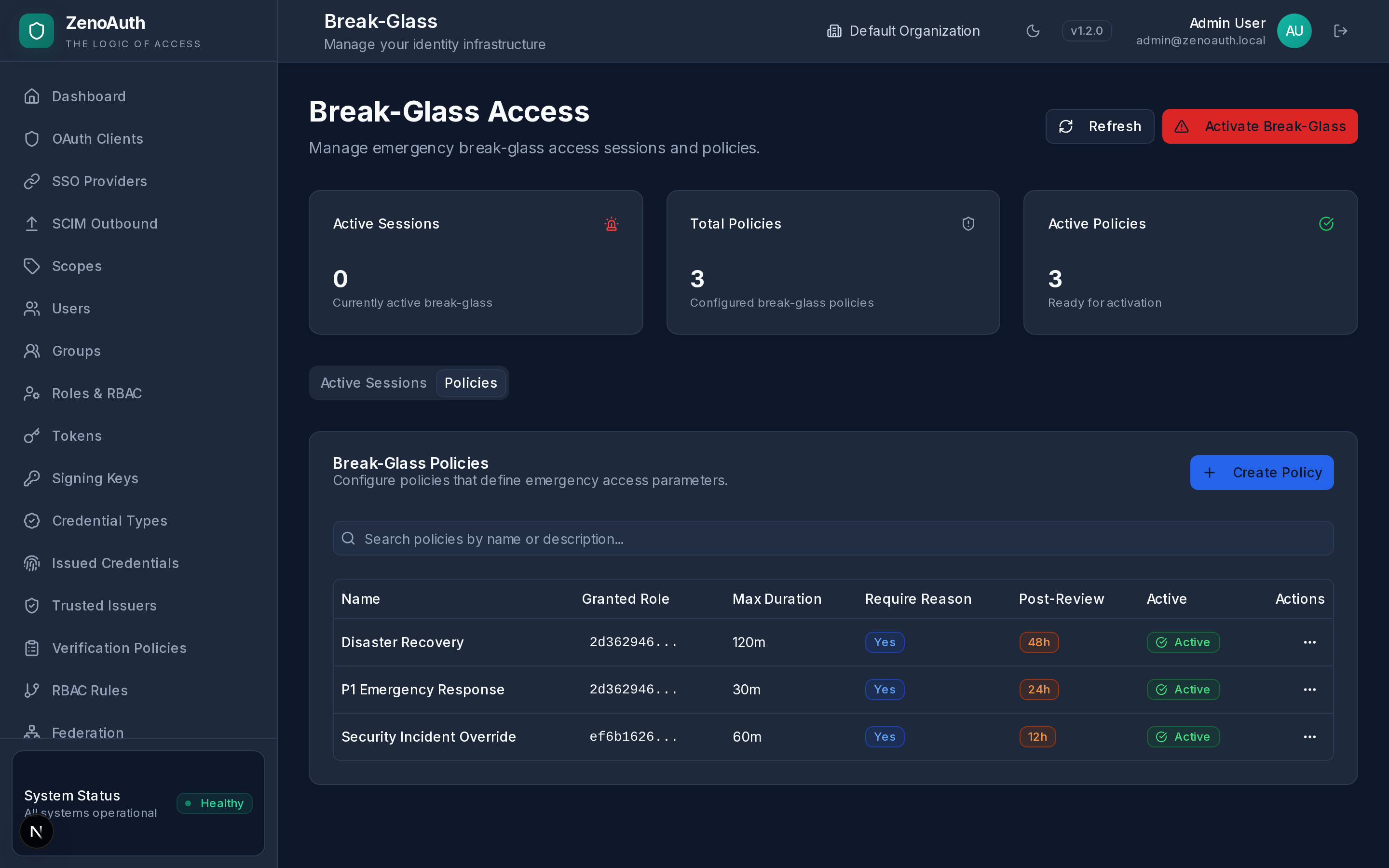Toggle dark mode with moon icon
This screenshot has width=1389, height=868.
click(x=1033, y=30)
